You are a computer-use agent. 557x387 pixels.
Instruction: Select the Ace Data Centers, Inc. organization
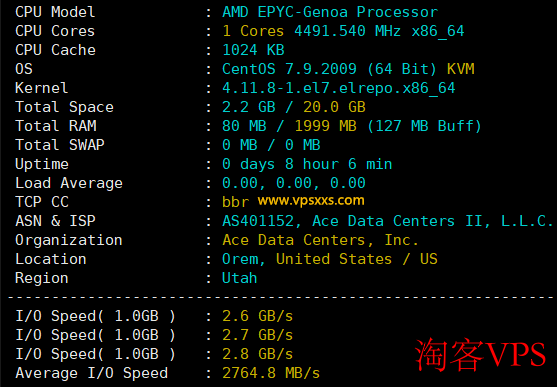point(320,240)
